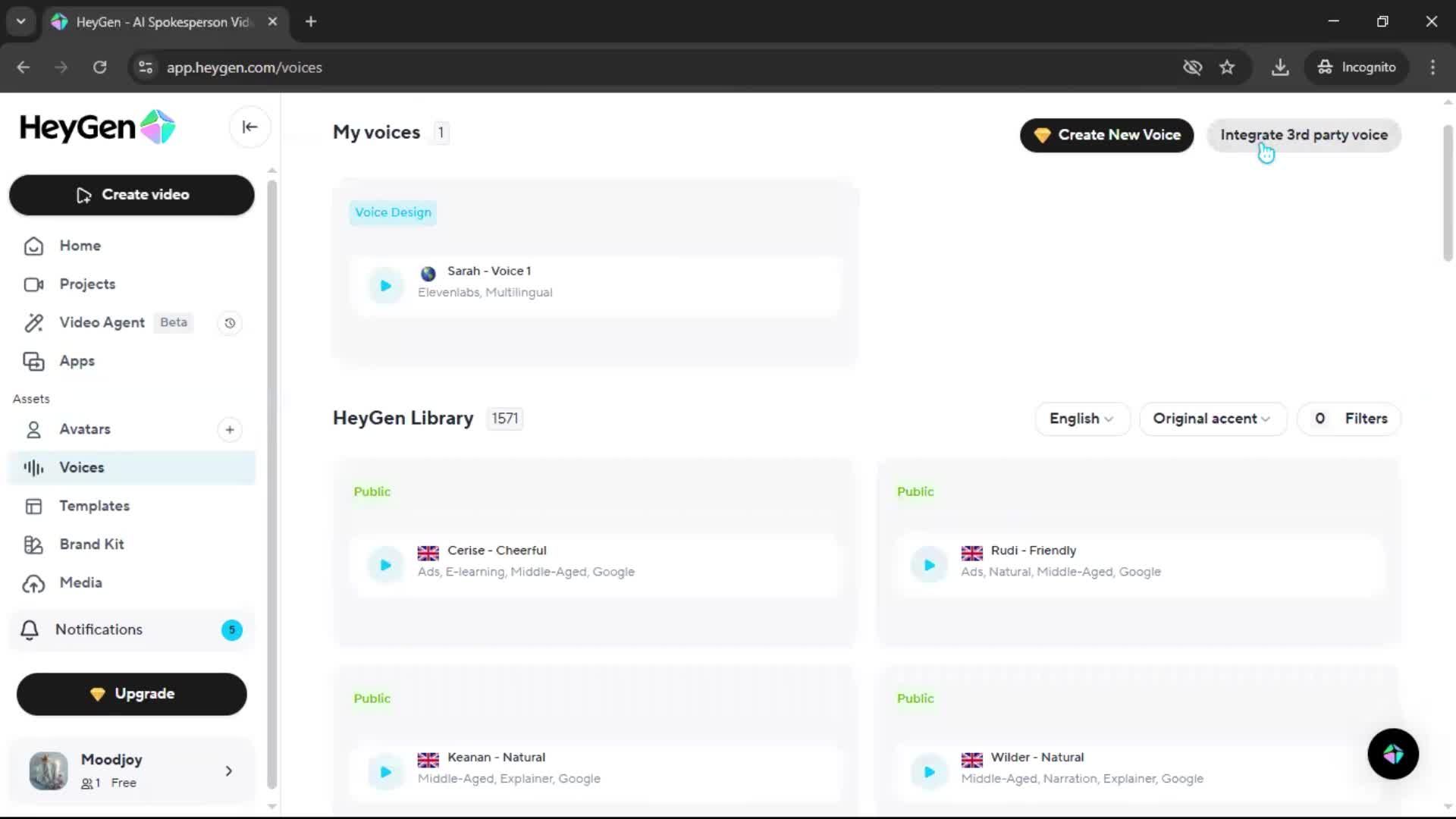Click Create New Voice button

(x=1106, y=135)
